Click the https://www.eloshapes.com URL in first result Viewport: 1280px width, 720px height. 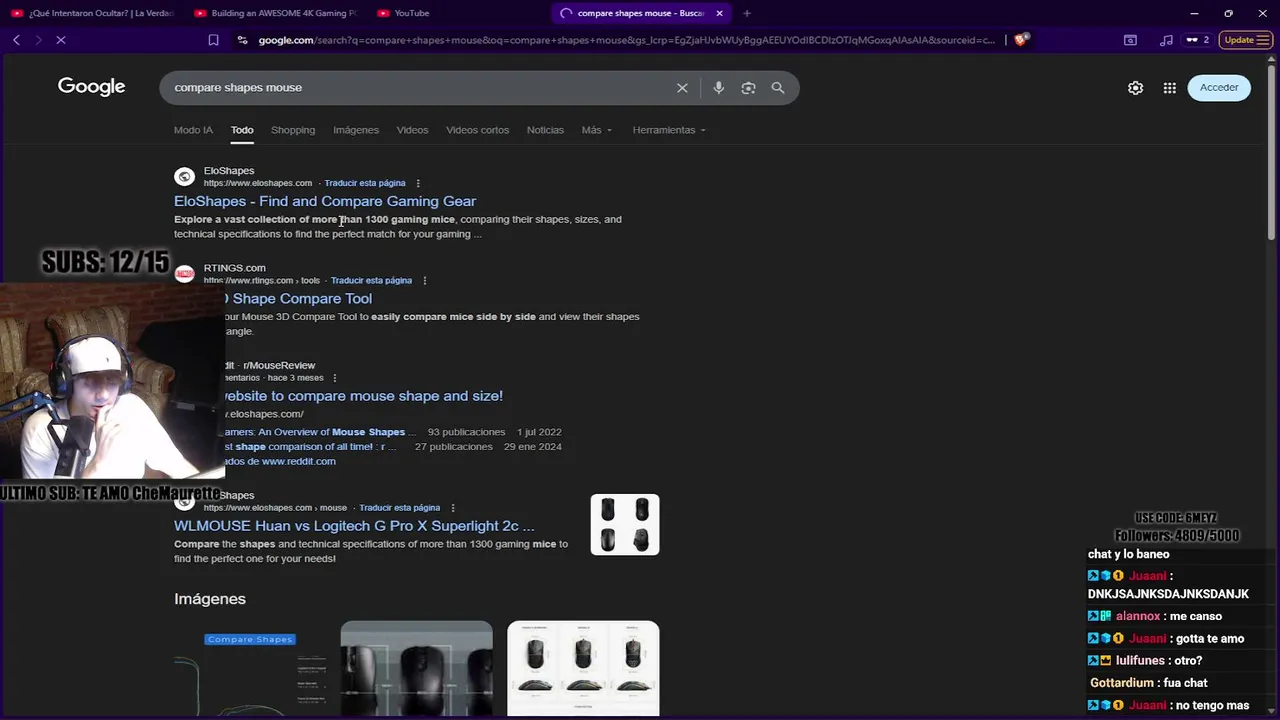[258, 183]
